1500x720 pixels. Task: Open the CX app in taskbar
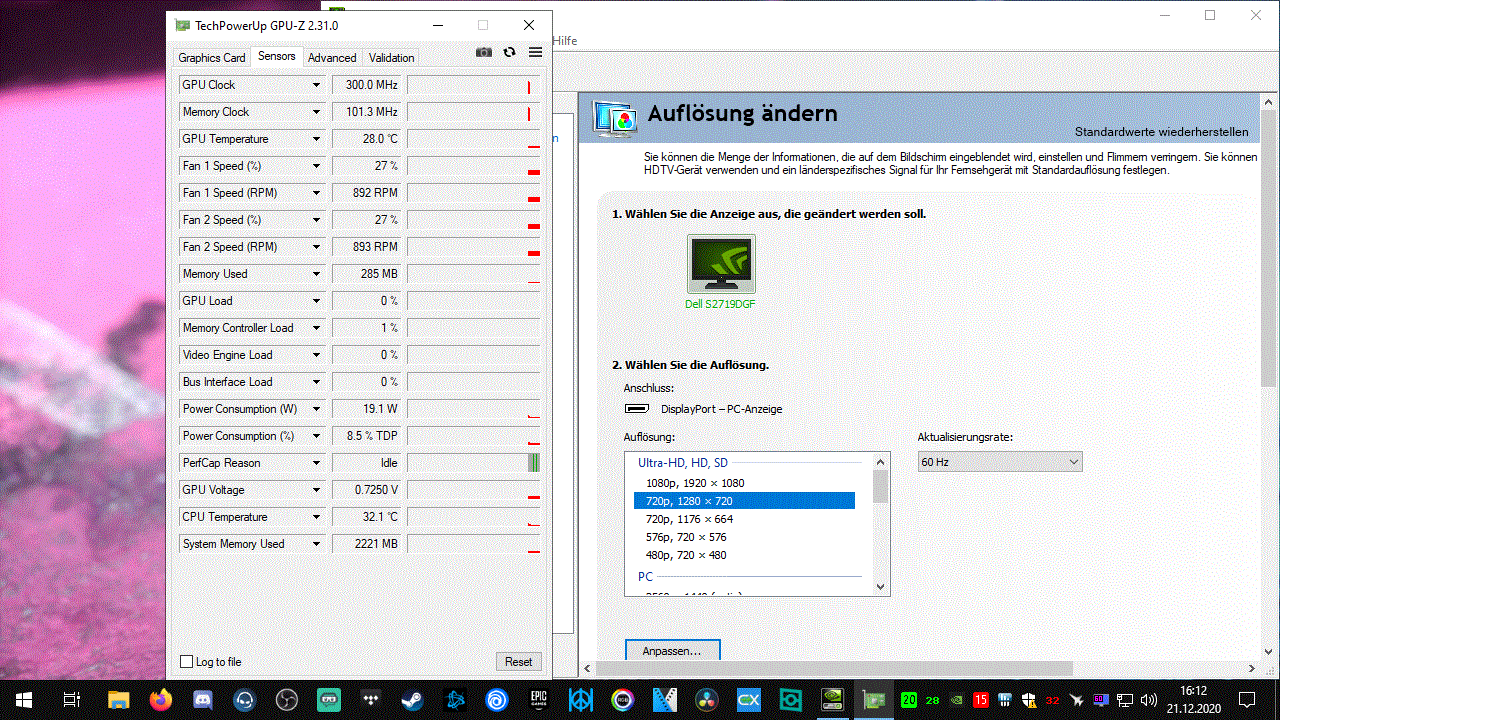pyautogui.click(x=748, y=699)
